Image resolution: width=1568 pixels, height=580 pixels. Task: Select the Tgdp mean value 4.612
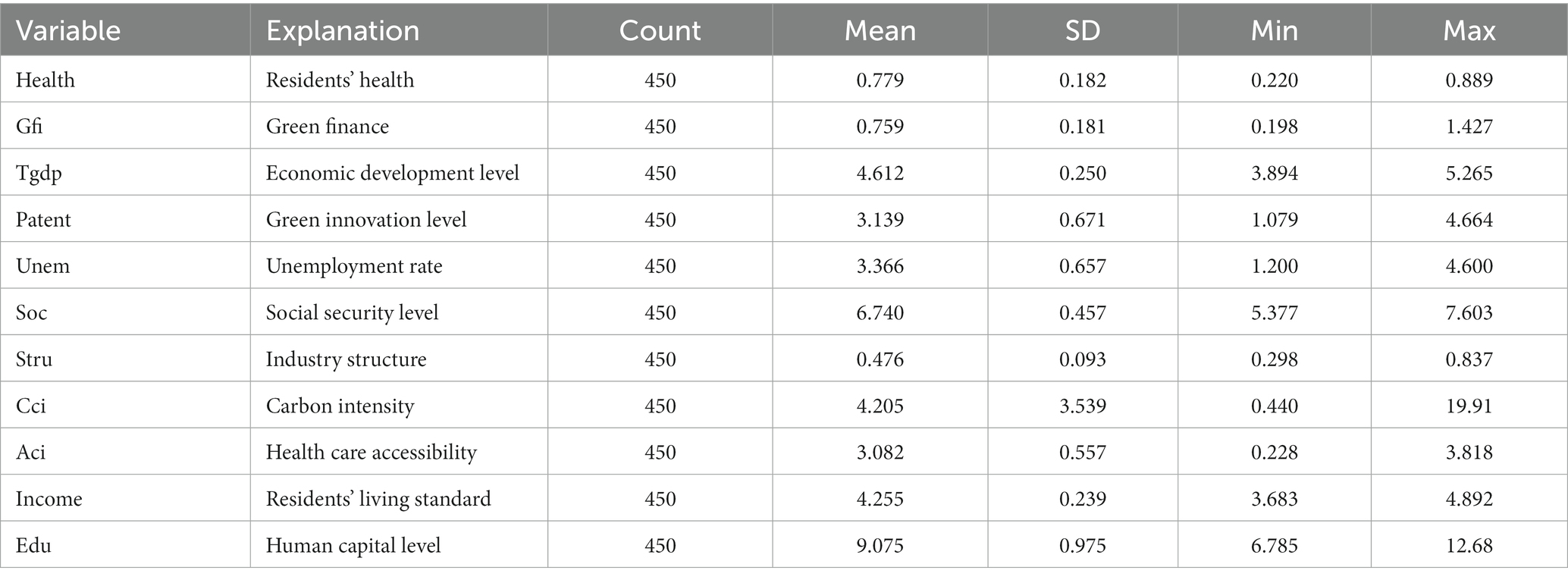(880, 173)
